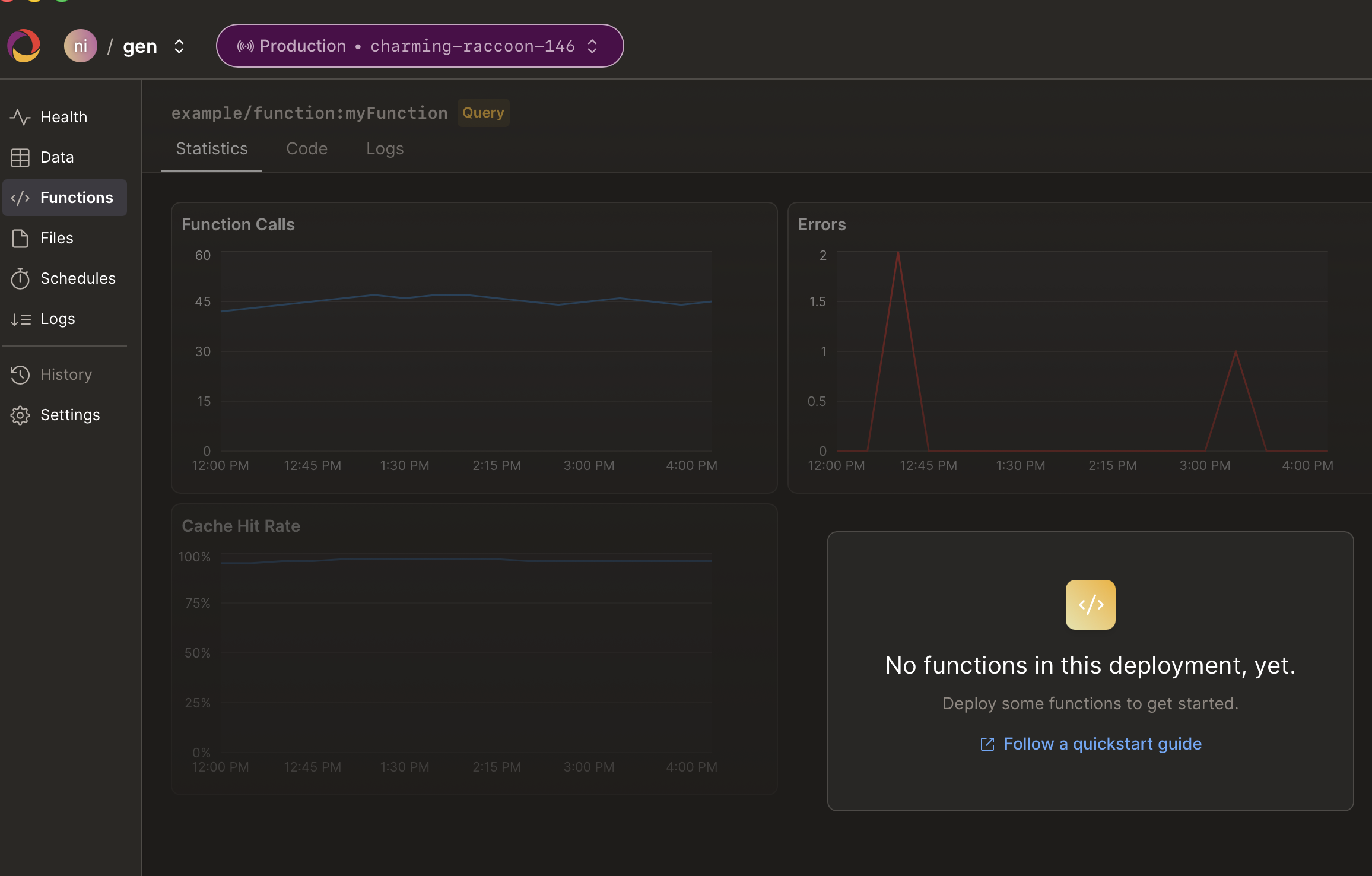This screenshot has height=876, width=1372.
Task: Click the Files document icon
Action: tap(20, 238)
